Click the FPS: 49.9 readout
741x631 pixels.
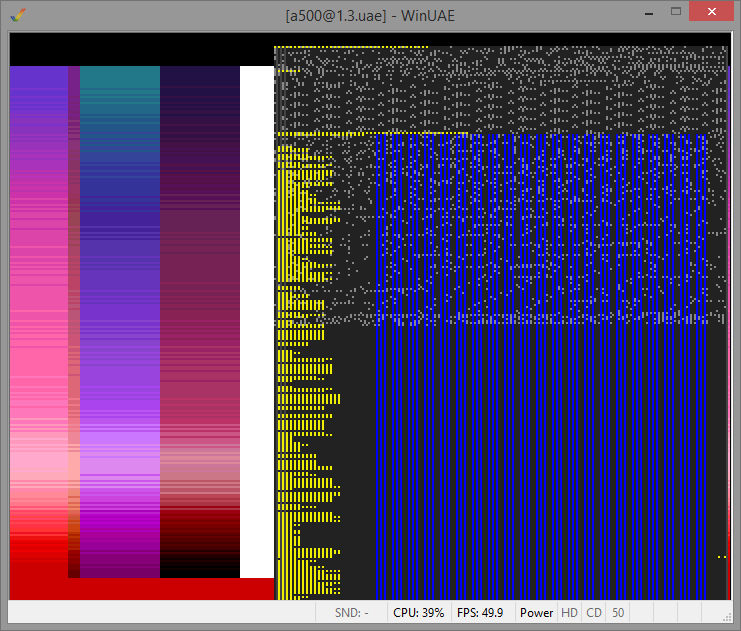point(480,613)
